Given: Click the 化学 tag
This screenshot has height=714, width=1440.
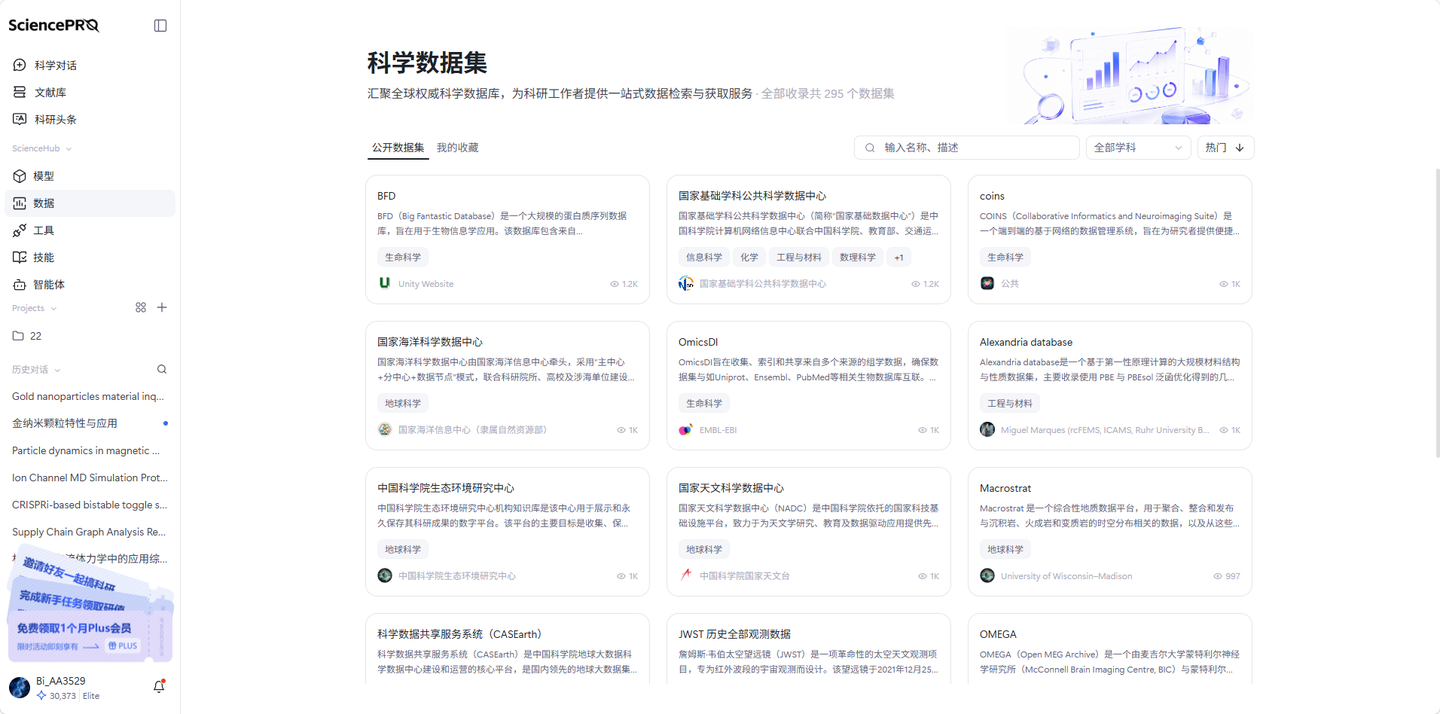Looking at the screenshot, I should point(749,257).
